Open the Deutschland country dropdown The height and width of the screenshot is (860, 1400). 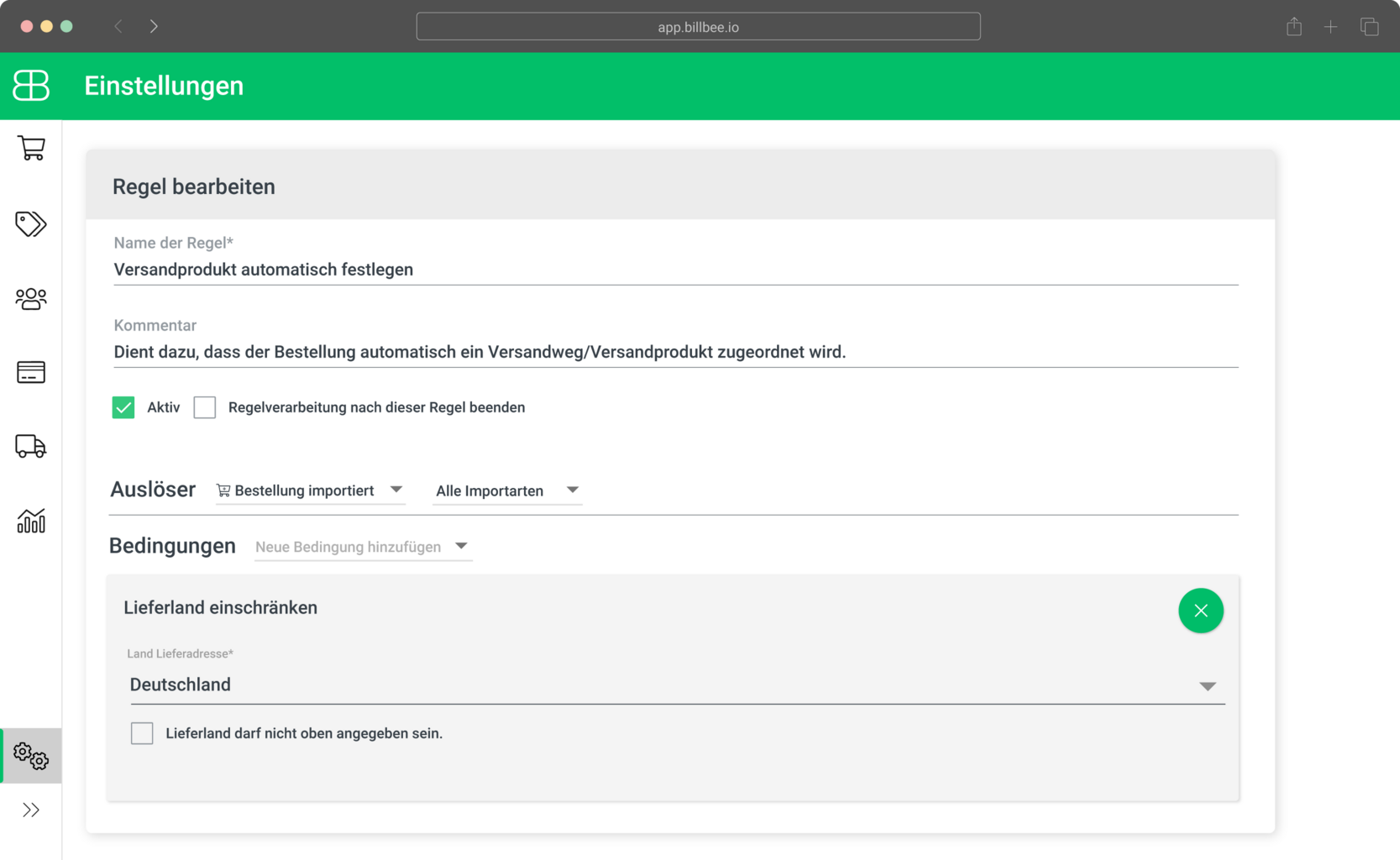point(676,685)
